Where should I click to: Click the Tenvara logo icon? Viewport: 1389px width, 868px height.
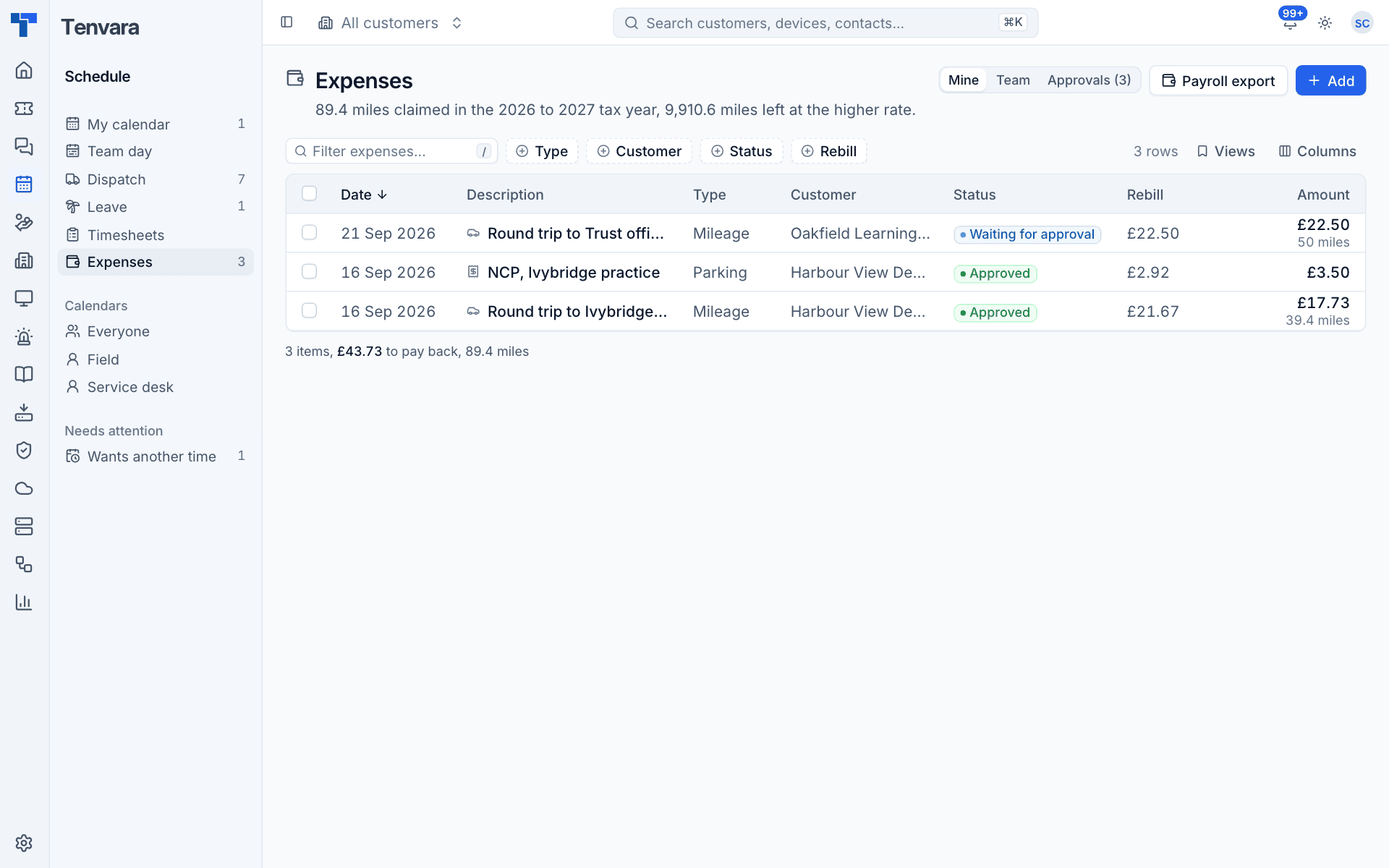coord(24,25)
